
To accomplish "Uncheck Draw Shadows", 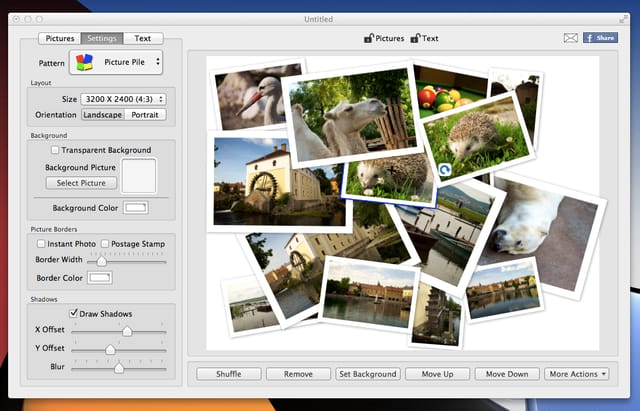I will pyautogui.click(x=73, y=313).
